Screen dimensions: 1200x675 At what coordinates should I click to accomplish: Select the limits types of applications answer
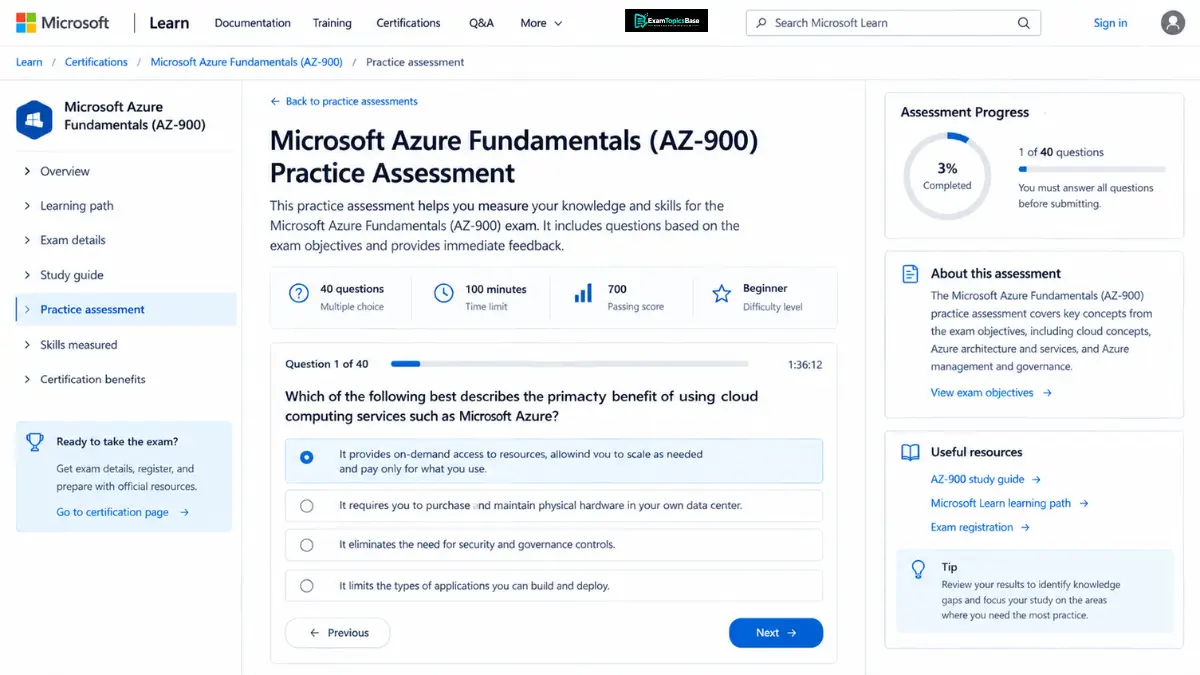click(554, 586)
